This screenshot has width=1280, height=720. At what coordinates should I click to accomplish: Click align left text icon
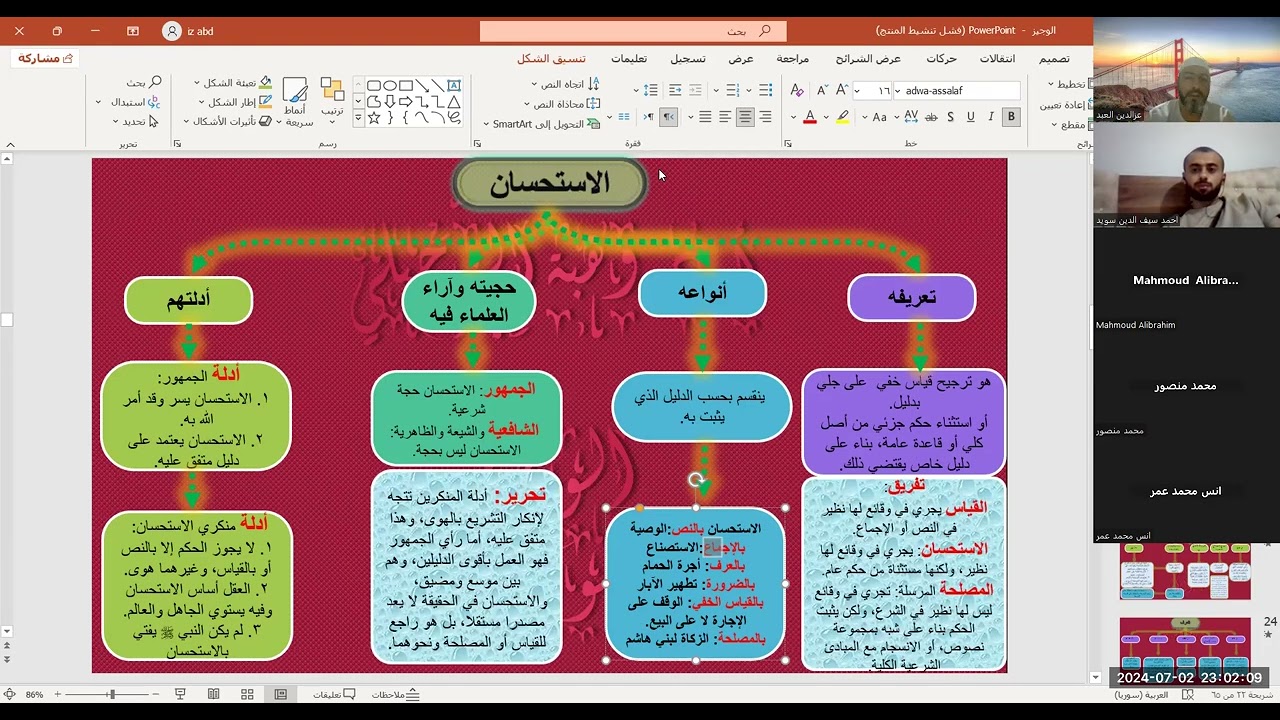point(725,117)
